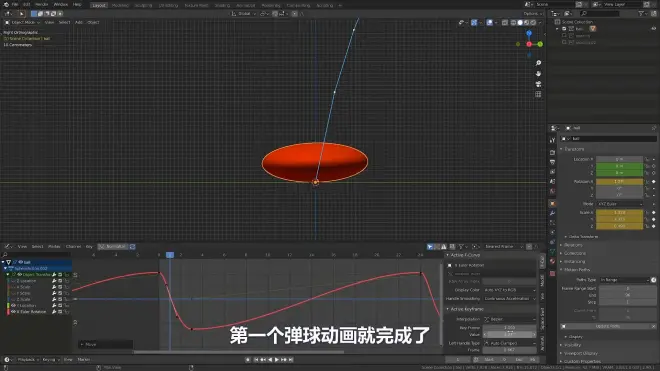Viewport: 660px width, 371px height.
Task: Click the Blender logo menu icon
Action: (x=6, y=4)
